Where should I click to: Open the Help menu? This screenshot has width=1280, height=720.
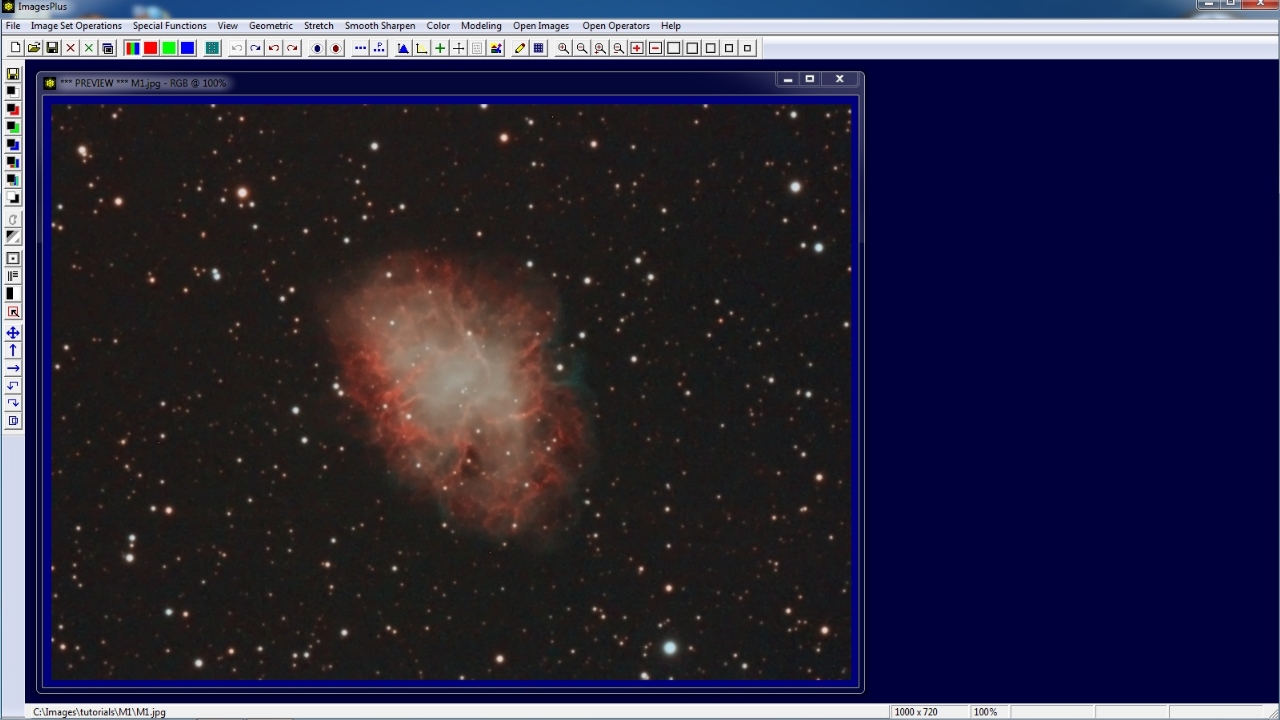pos(671,26)
